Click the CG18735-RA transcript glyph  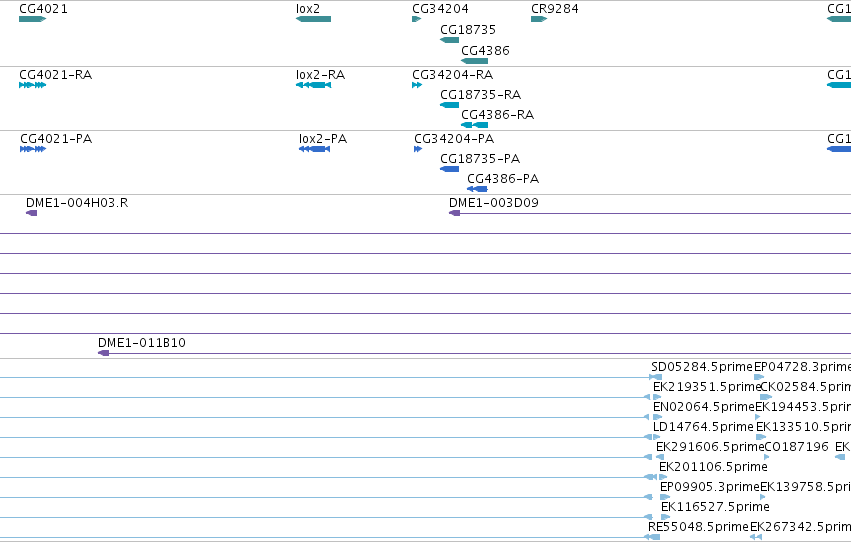[449, 105]
